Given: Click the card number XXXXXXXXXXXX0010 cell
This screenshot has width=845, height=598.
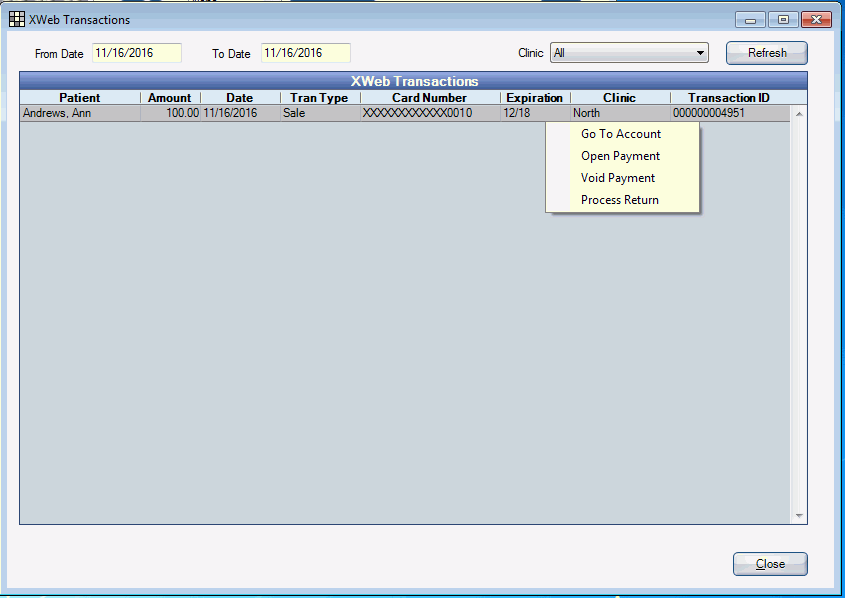Looking at the screenshot, I should (x=430, y=113).
